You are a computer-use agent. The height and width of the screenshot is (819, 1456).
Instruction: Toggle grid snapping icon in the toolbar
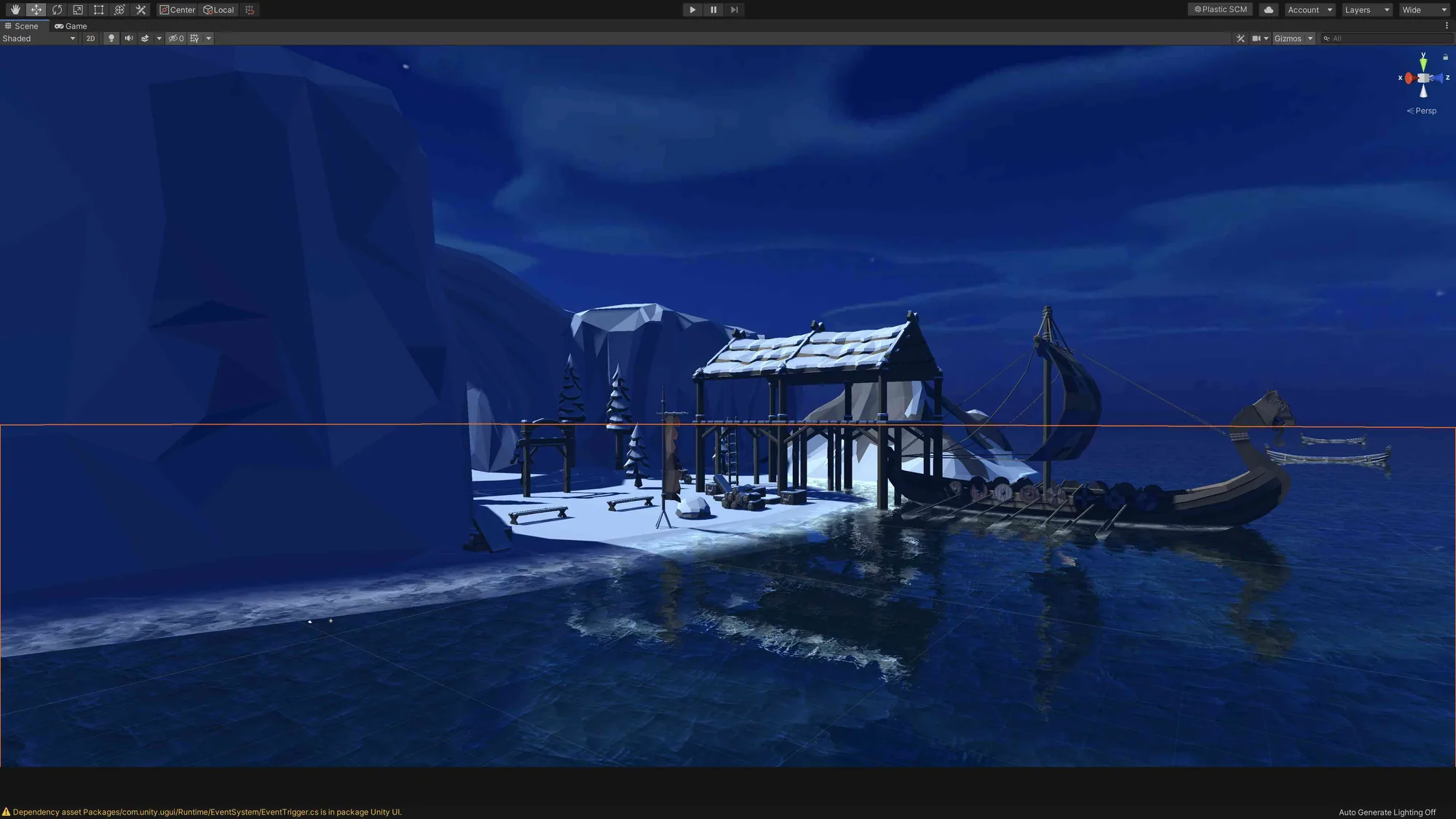click(x=250, y=9)
